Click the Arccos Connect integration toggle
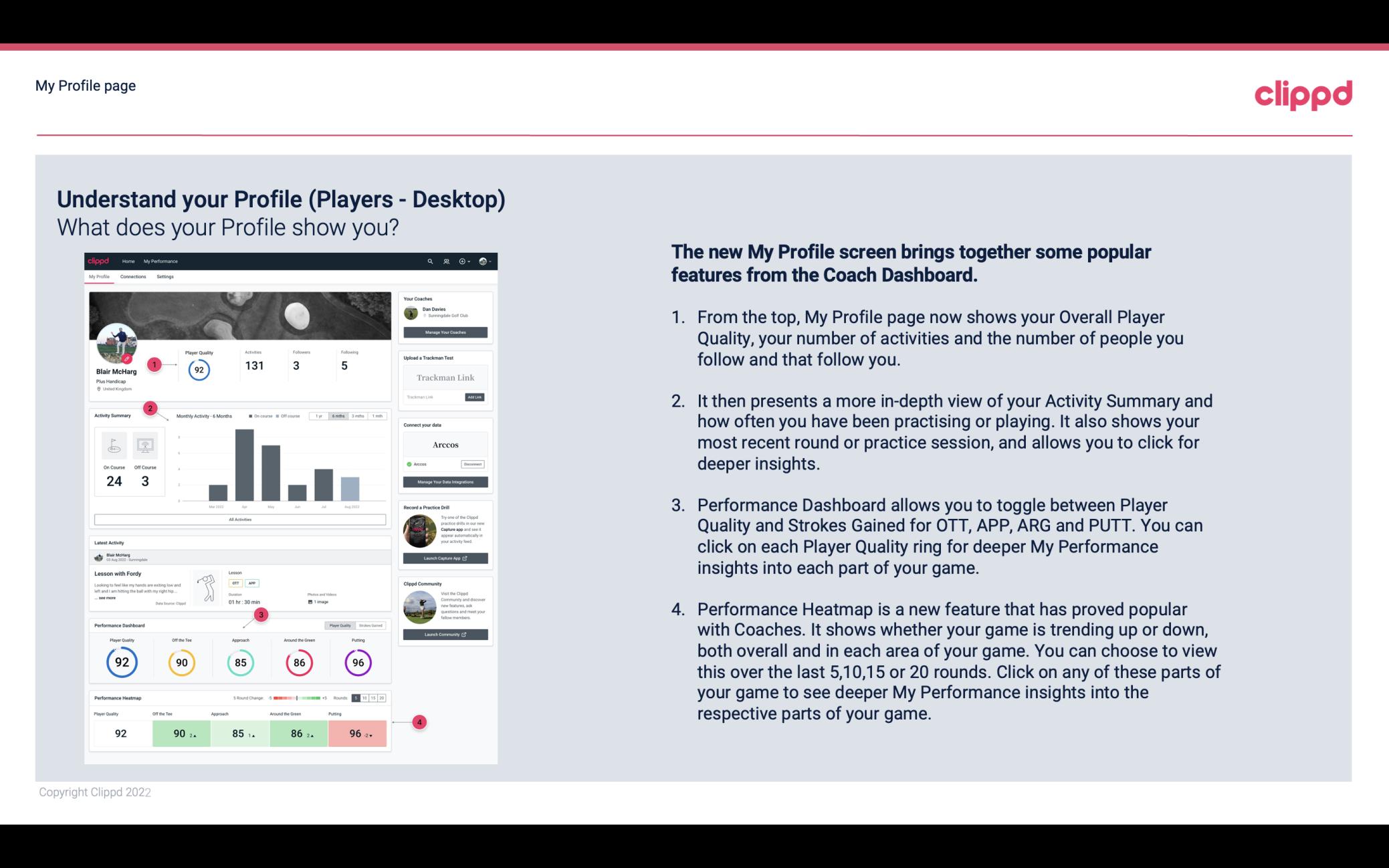 (409, 464)
